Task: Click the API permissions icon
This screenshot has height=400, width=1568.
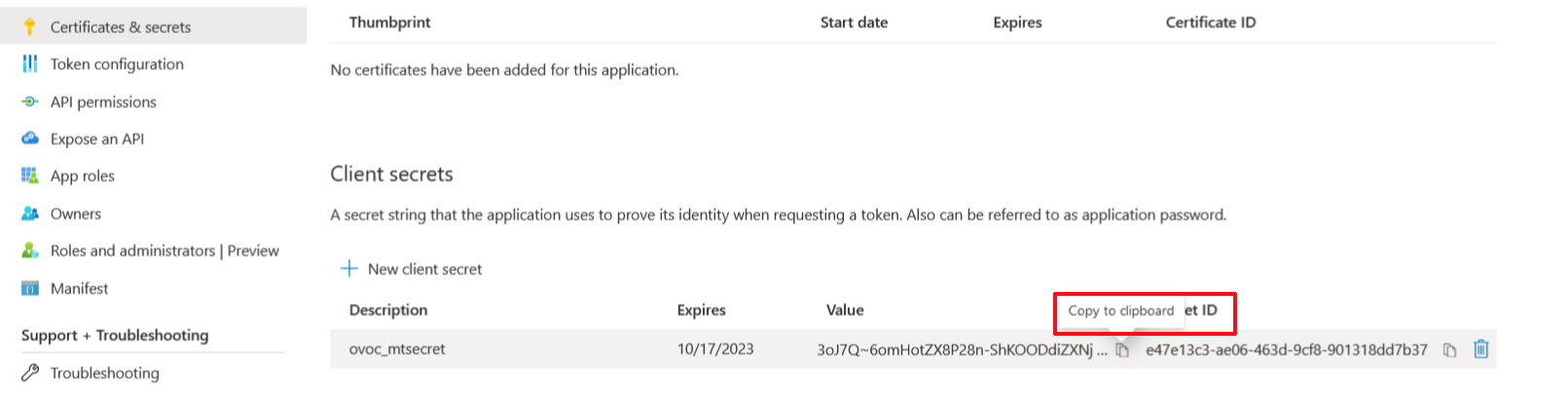Action: [30, 101]
